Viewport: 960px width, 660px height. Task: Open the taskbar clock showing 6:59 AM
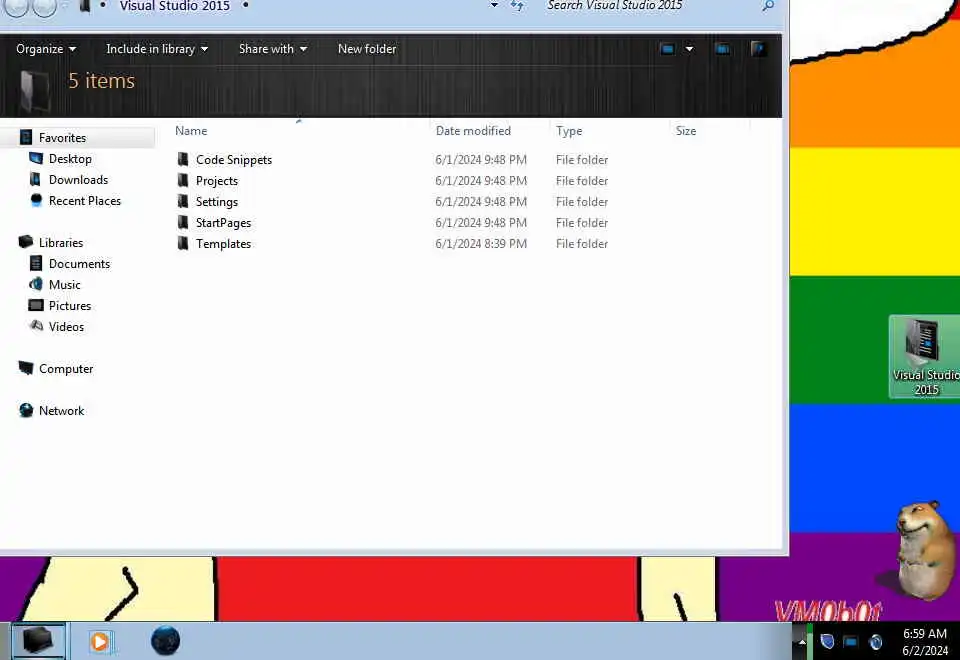coord(924,642)
